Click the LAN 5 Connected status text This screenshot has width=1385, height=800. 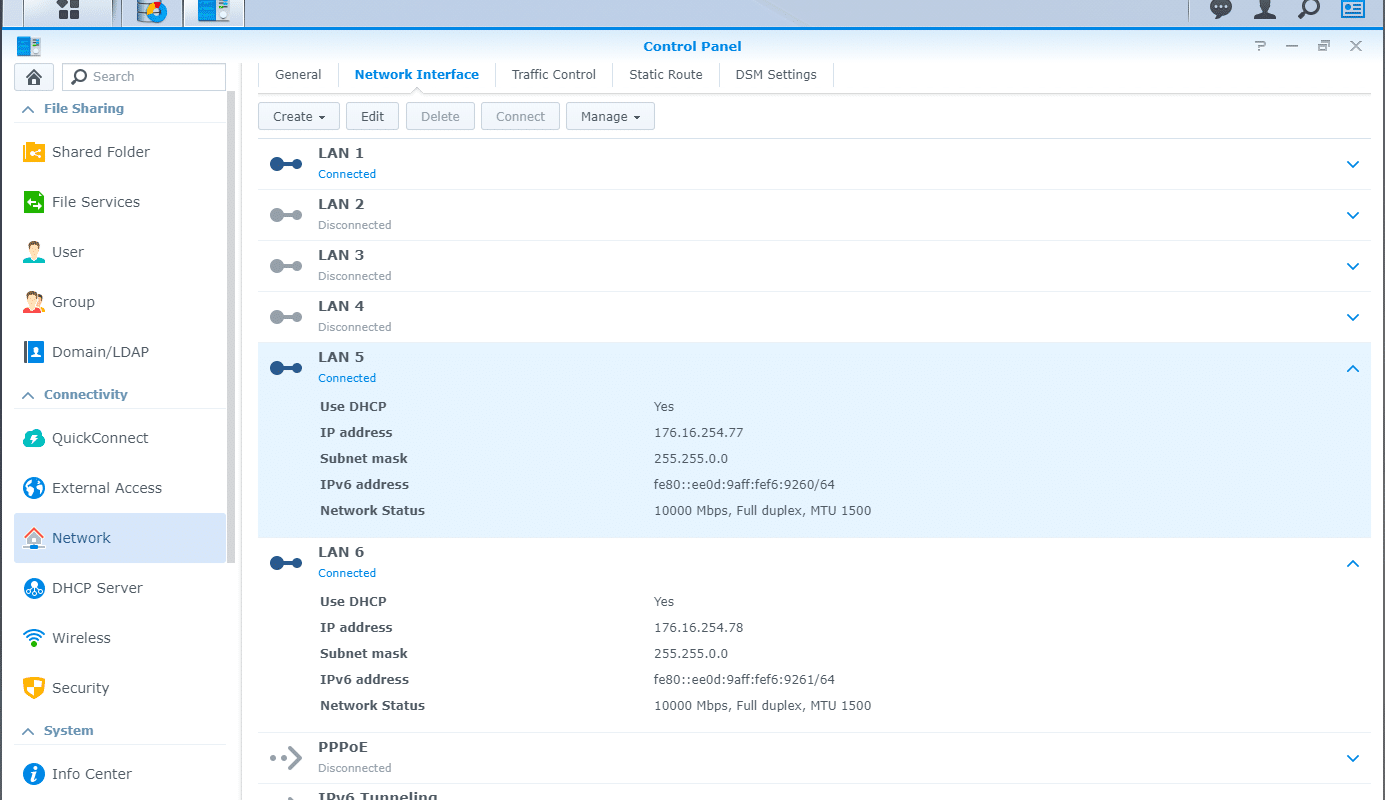[x=347, y=378]
